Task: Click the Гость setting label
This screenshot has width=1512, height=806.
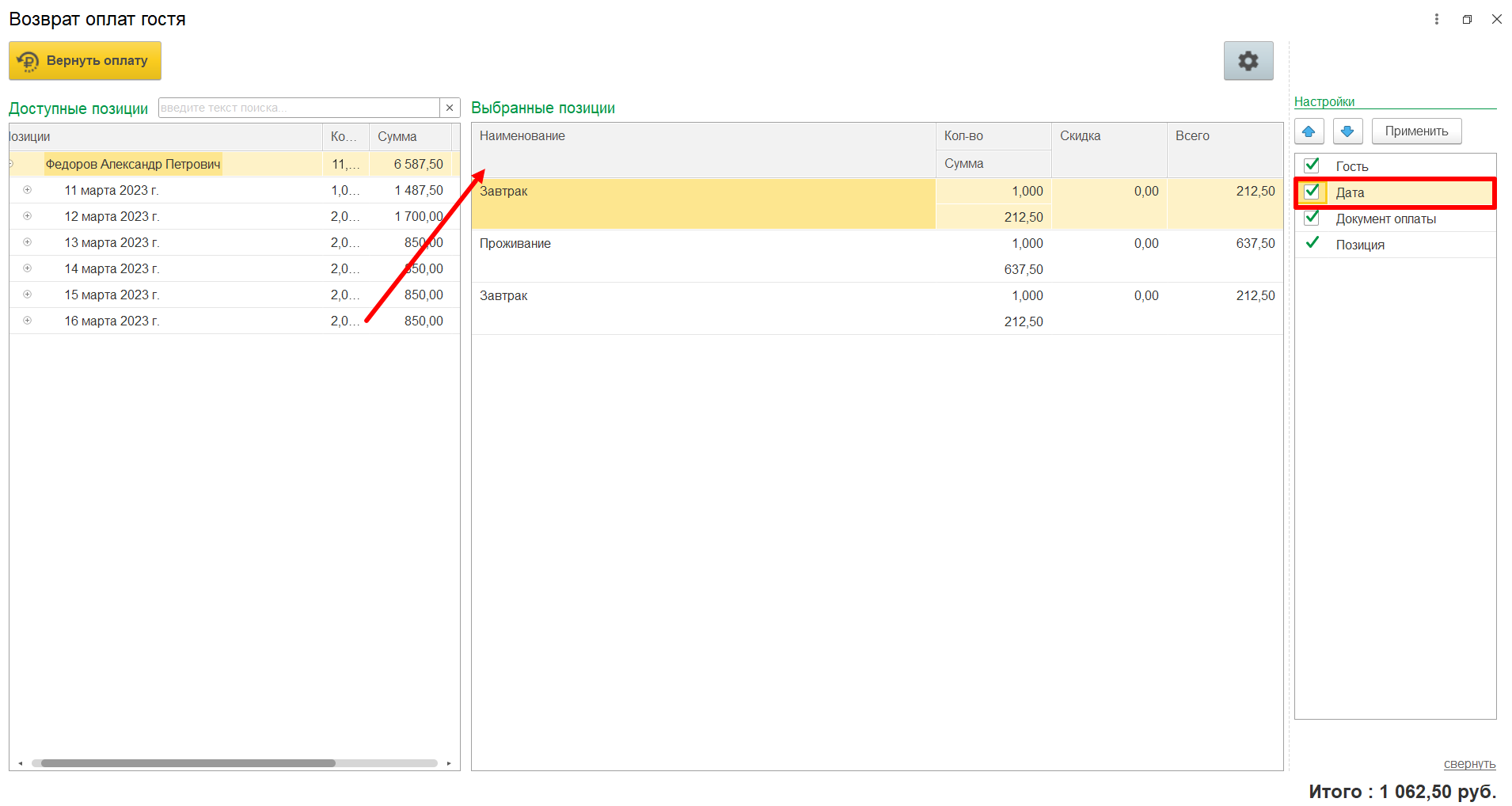Action: 1351,166
